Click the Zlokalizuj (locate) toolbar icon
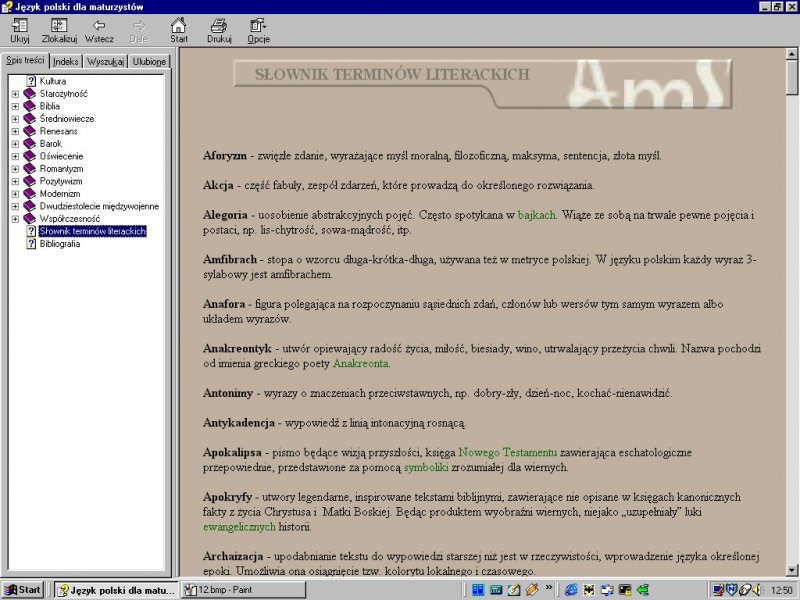 [x=59, y=26]
